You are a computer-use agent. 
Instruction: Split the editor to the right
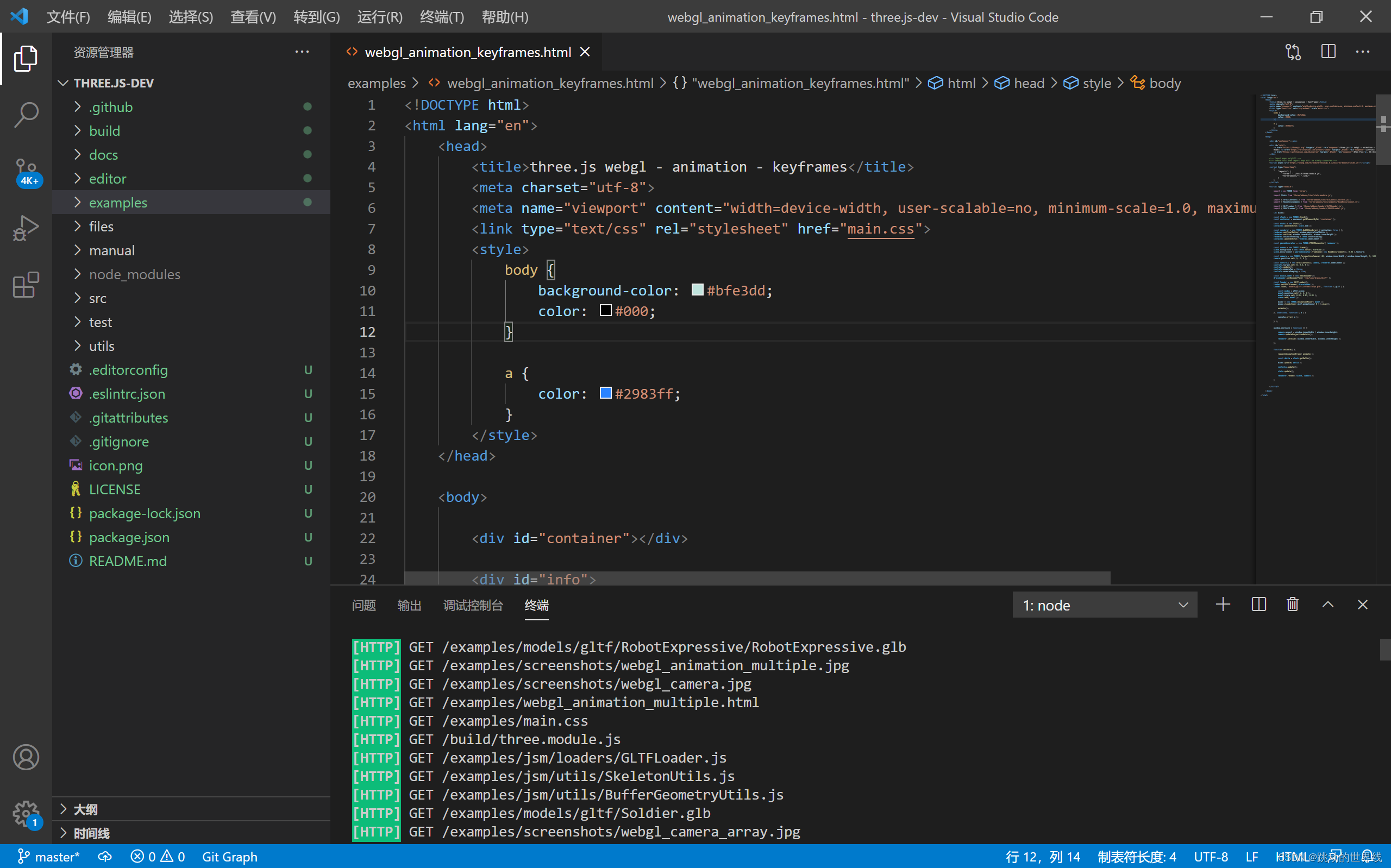[1329, 52]
